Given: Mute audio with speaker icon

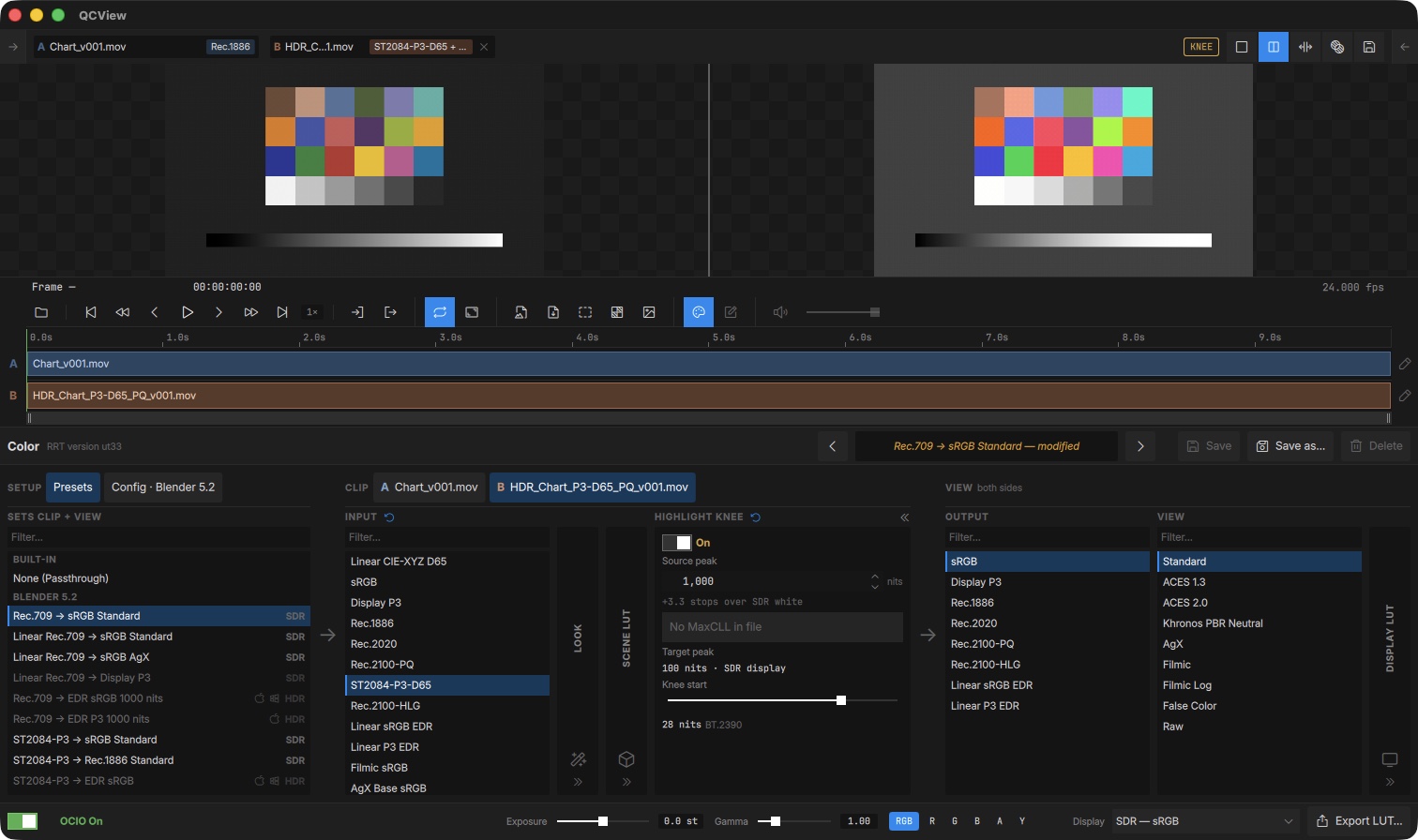Looking at the screenshot, I should click(x=779, y=312).
